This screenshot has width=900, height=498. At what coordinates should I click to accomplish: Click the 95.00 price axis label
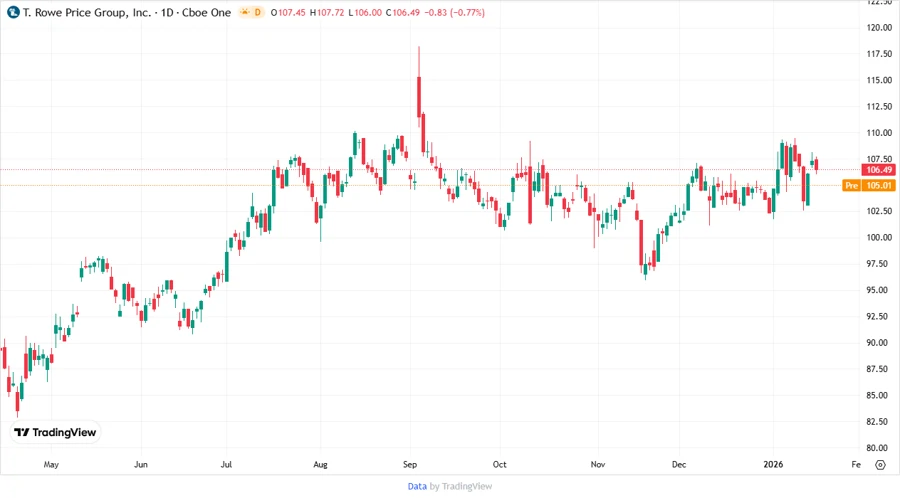[879, 290]
